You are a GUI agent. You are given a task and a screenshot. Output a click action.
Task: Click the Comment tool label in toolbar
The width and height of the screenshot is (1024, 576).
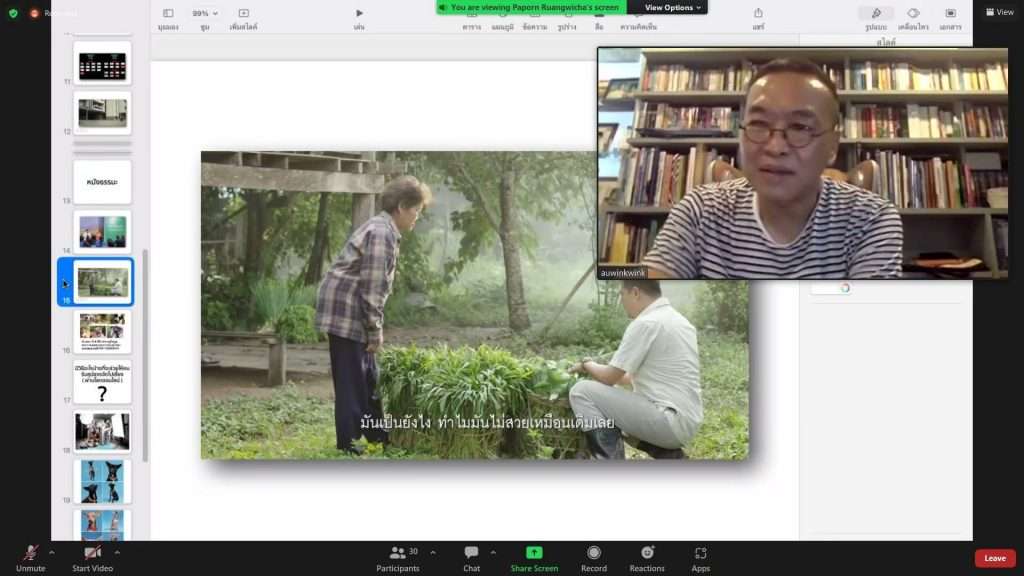pos(638,27)
